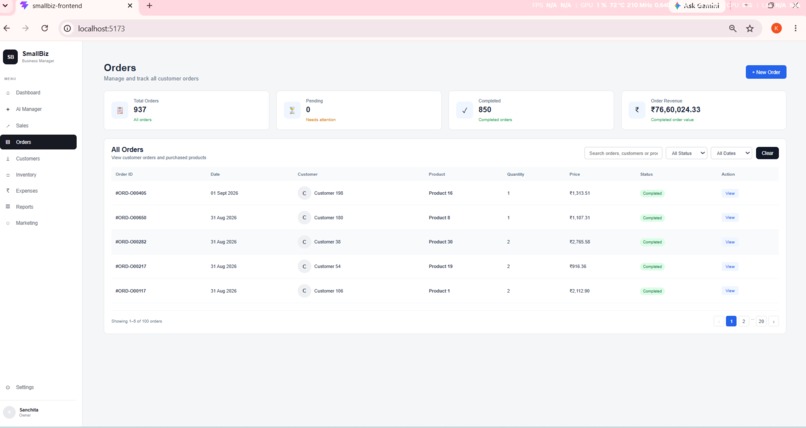Screen dimensions: 806x428
Task: Click avatar in the Product 8 row
Action: [304, 217]
